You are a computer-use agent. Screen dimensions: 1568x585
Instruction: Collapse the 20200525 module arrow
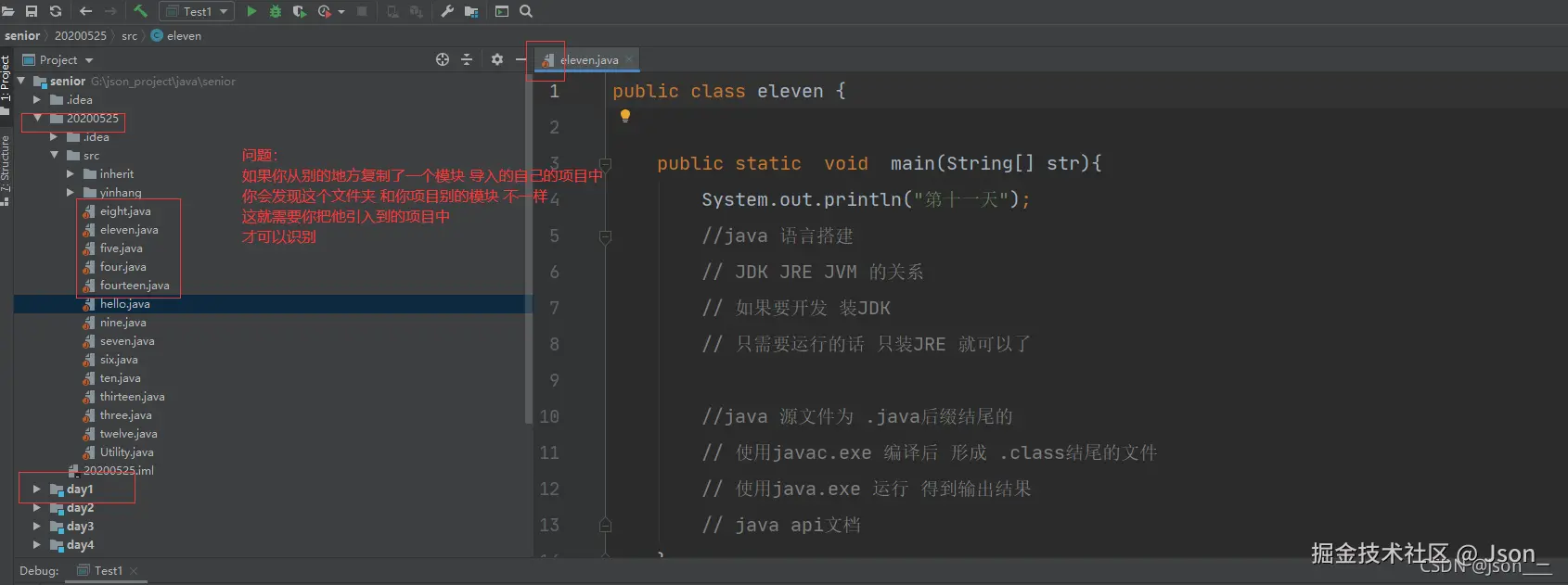38,119
